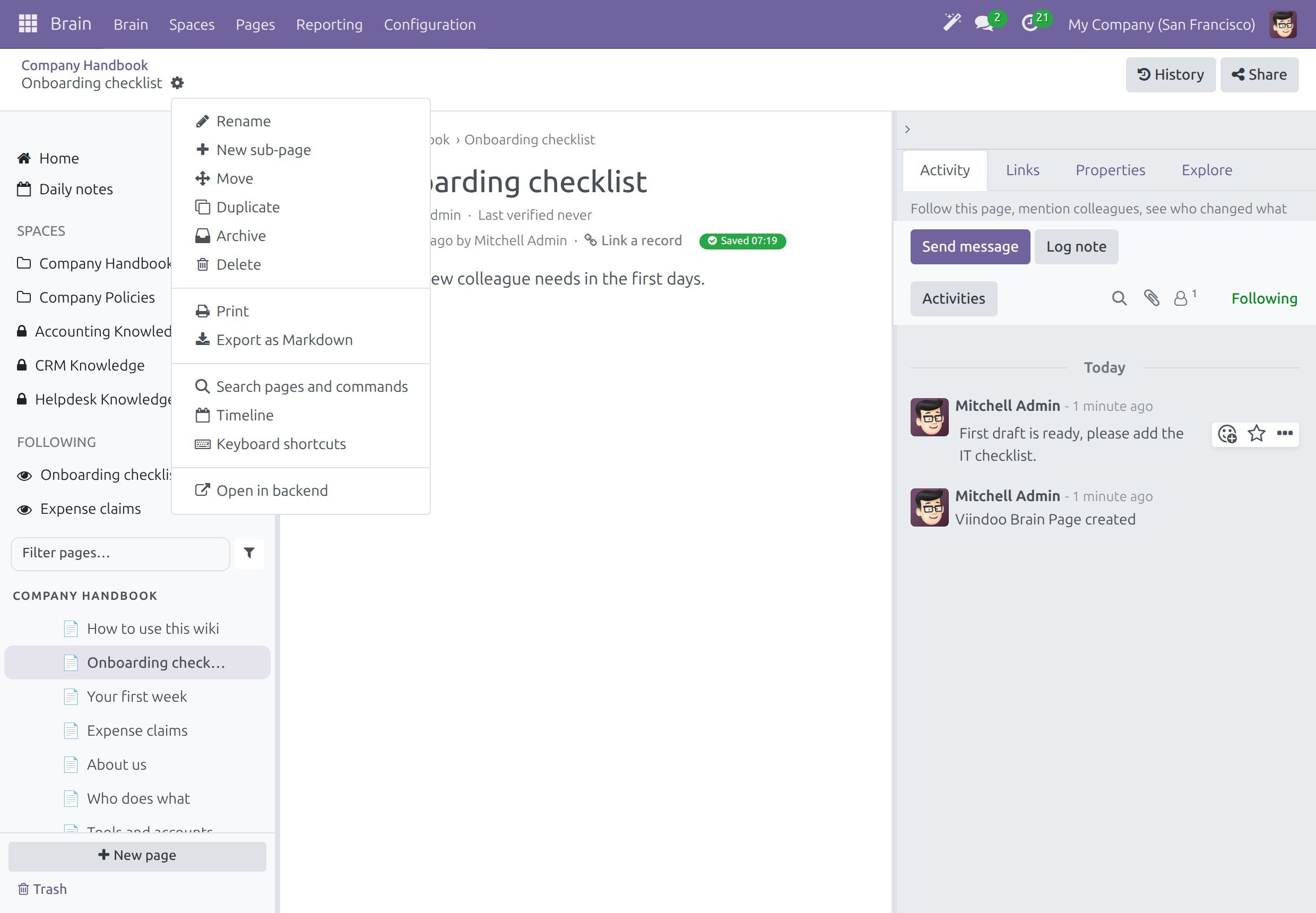Open the Your first week page
Viewport: 1316px width, 913px height.
point(137,697)
